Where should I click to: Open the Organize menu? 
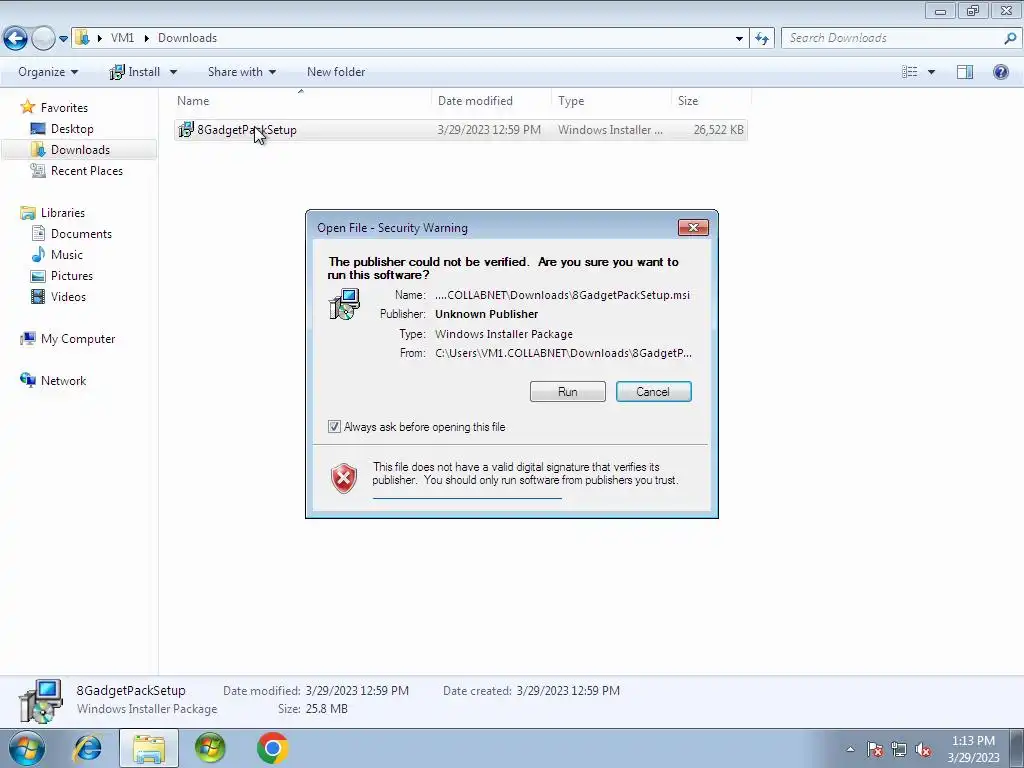(x=48, y=72)
